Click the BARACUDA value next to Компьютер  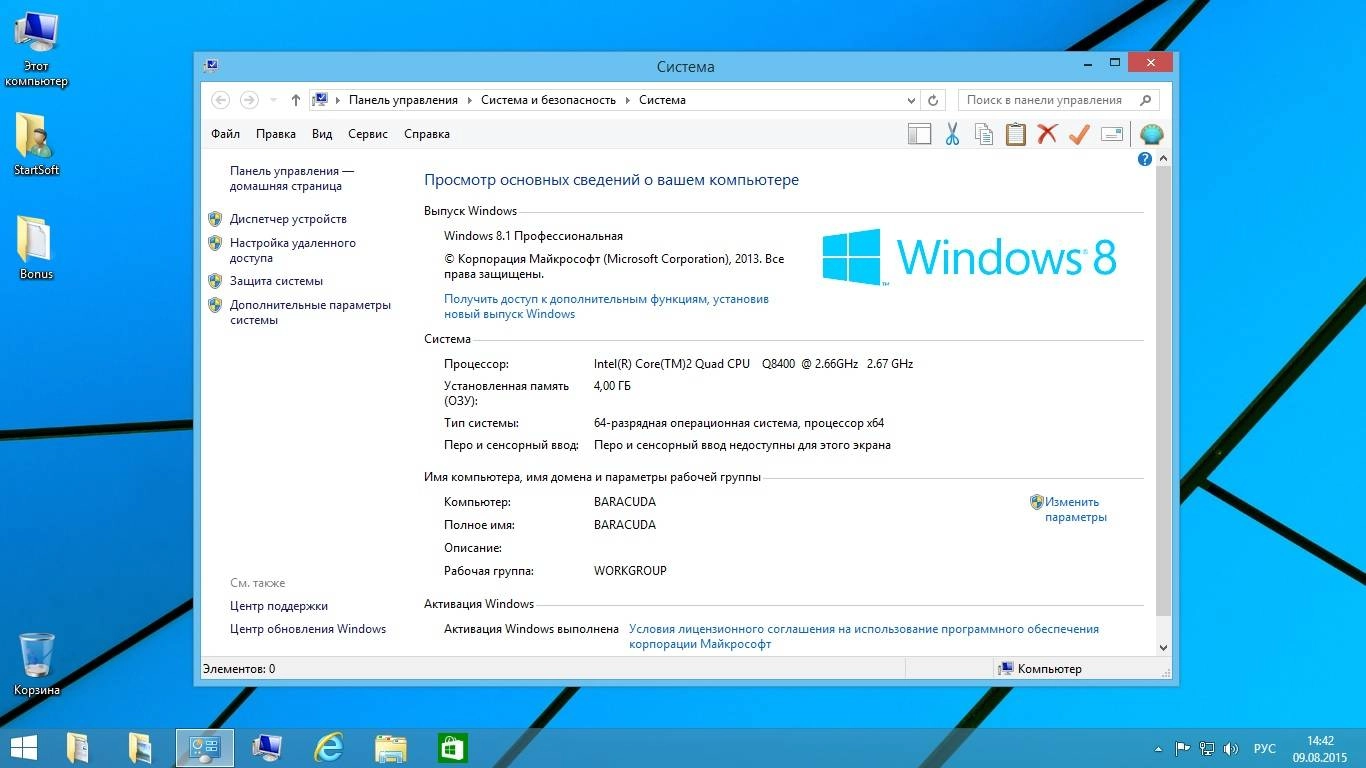625,502
